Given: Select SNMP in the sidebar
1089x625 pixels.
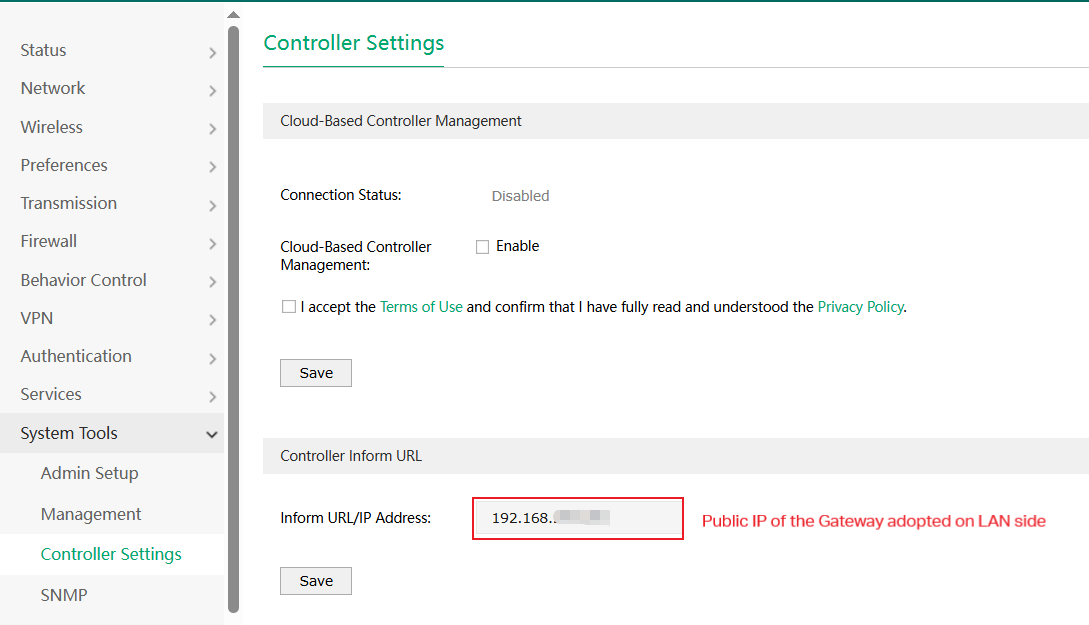Looking at the screenshot, I should [64, 595].
